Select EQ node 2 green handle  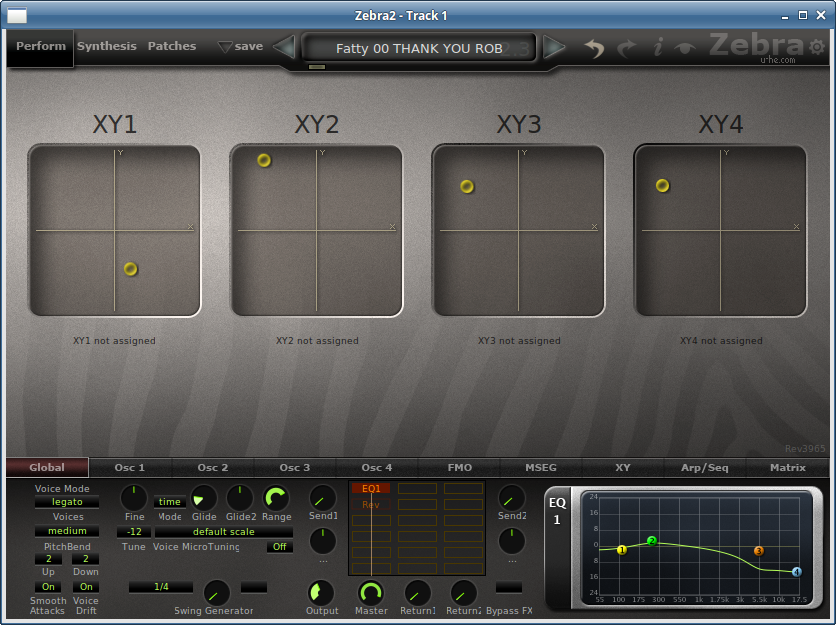point(652,541)
